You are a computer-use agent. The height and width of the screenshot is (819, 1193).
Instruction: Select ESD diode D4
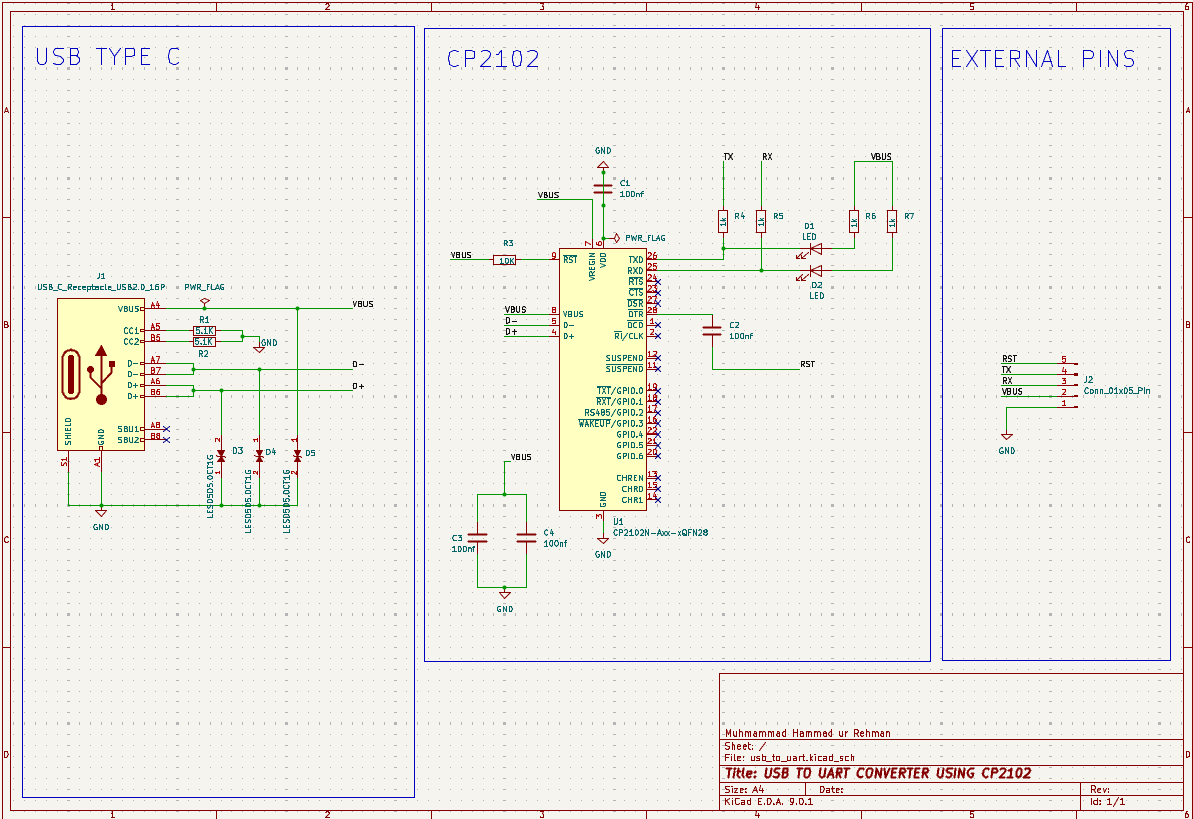(x=259, y=456)
